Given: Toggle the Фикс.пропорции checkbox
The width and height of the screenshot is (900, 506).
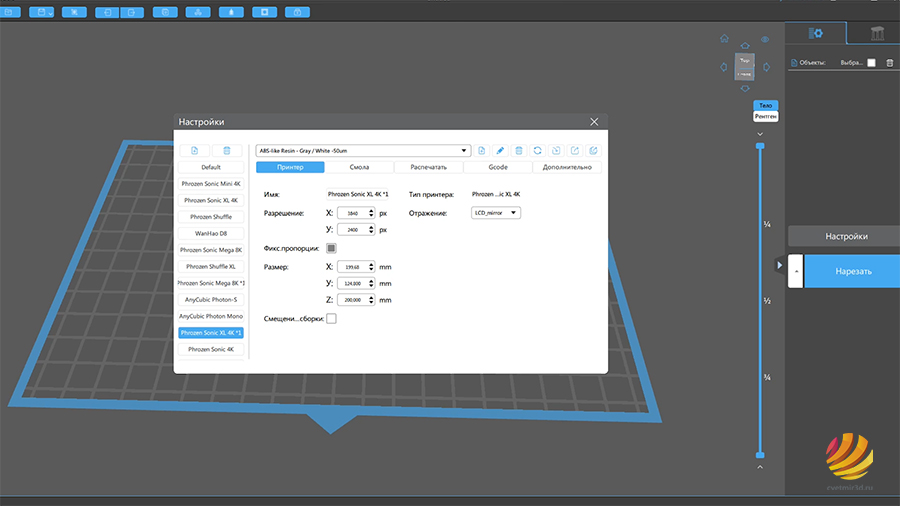Looking at the screenshot, I should pyautogui.click(x=331, y=248).
